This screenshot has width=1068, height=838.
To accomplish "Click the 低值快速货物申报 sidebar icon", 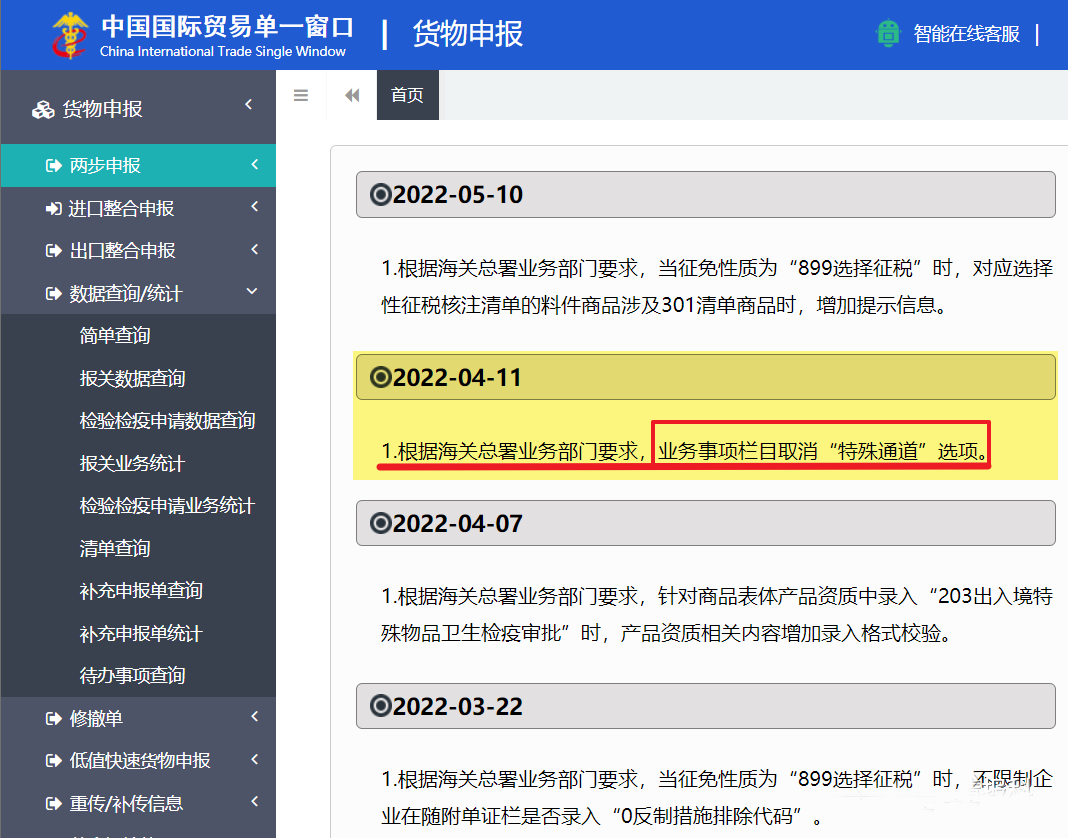I will [53, 761].
